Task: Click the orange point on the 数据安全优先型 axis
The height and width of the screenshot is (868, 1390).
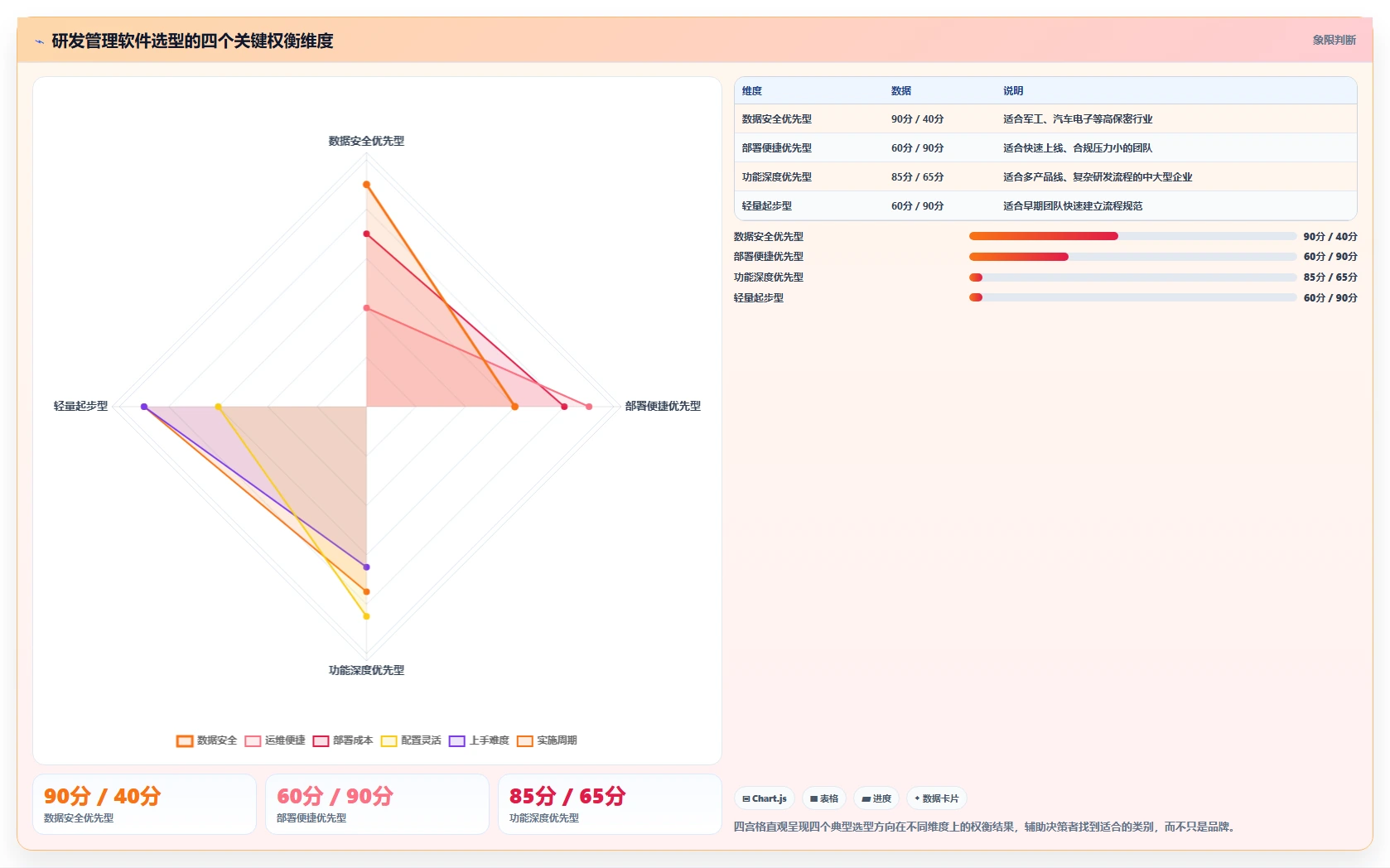Action: [x=366, y=185]
